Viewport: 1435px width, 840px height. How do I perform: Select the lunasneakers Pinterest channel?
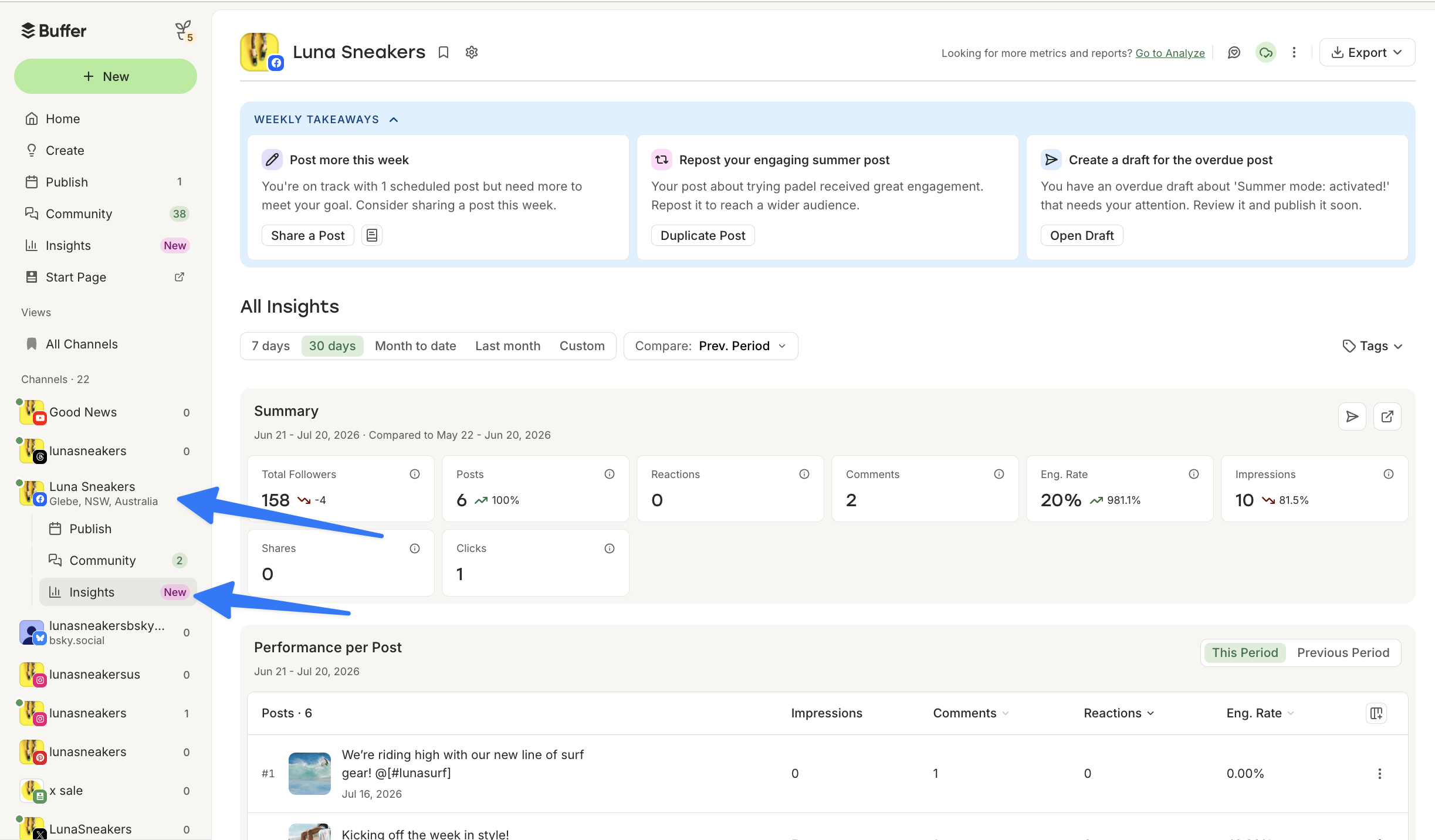[x=106, y=752]
